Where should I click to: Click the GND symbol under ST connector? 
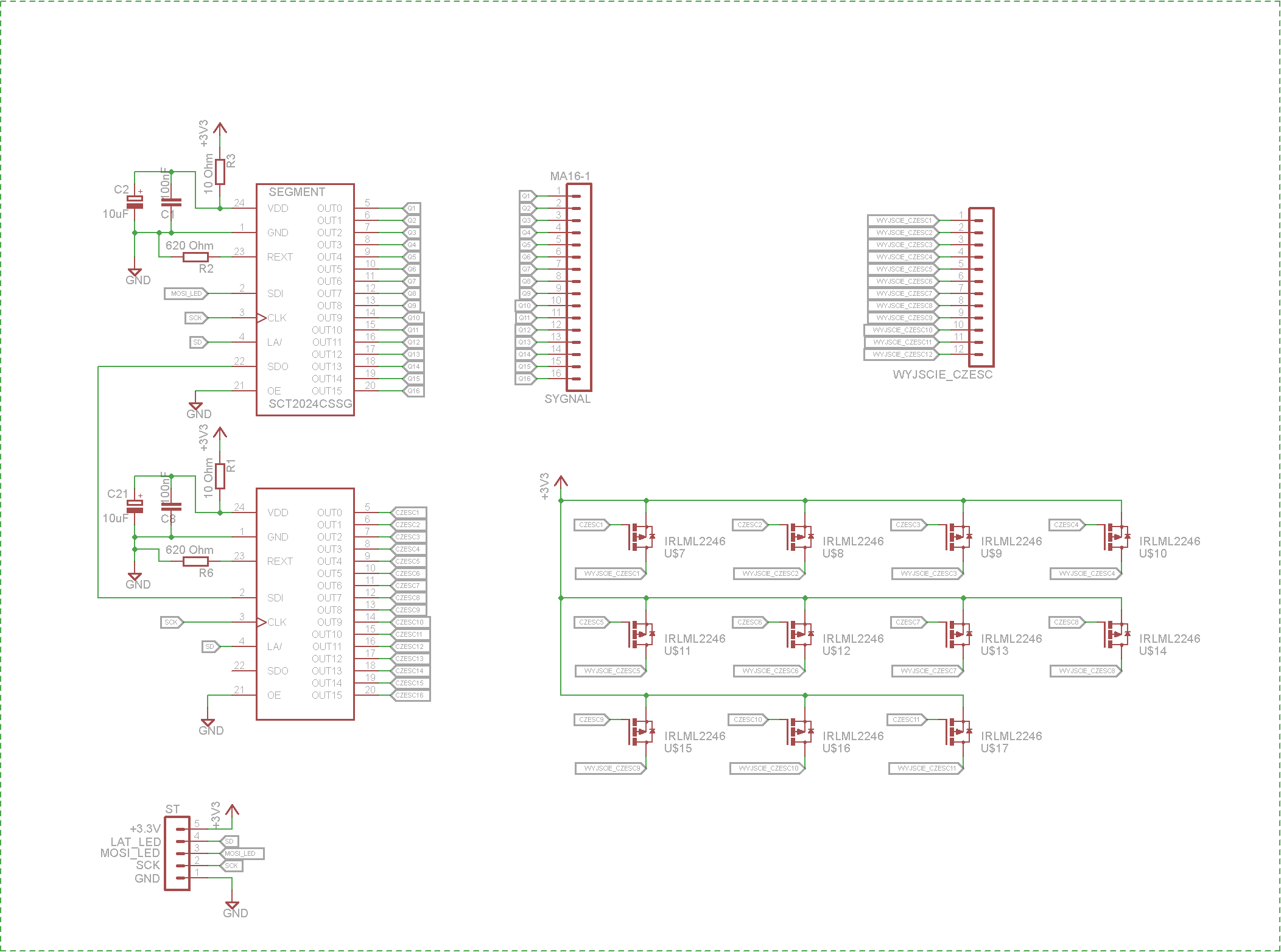232,906
